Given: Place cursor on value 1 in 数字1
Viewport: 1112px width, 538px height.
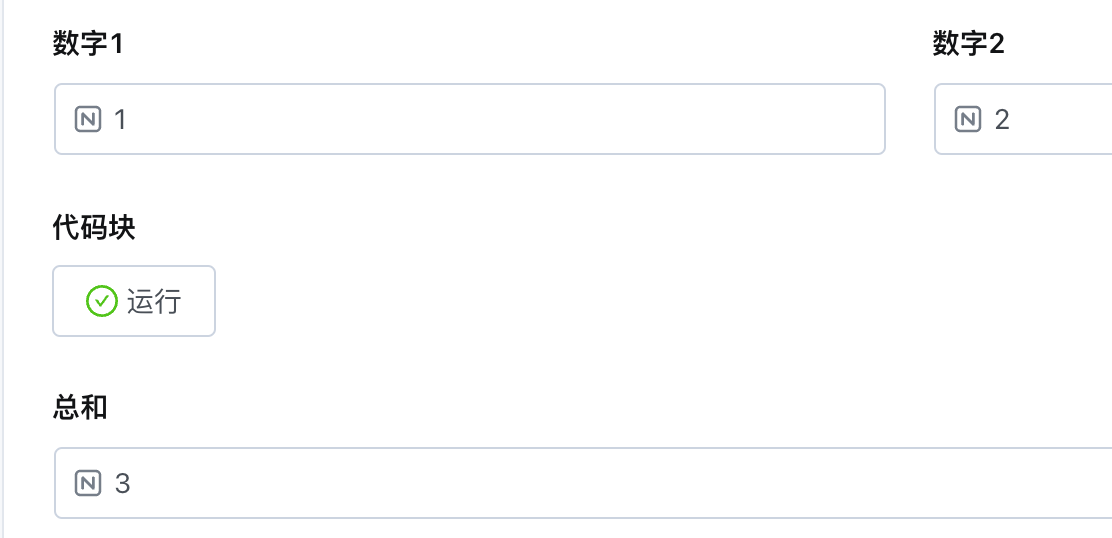Looking at the screenshot, I should tap(121, 120).
